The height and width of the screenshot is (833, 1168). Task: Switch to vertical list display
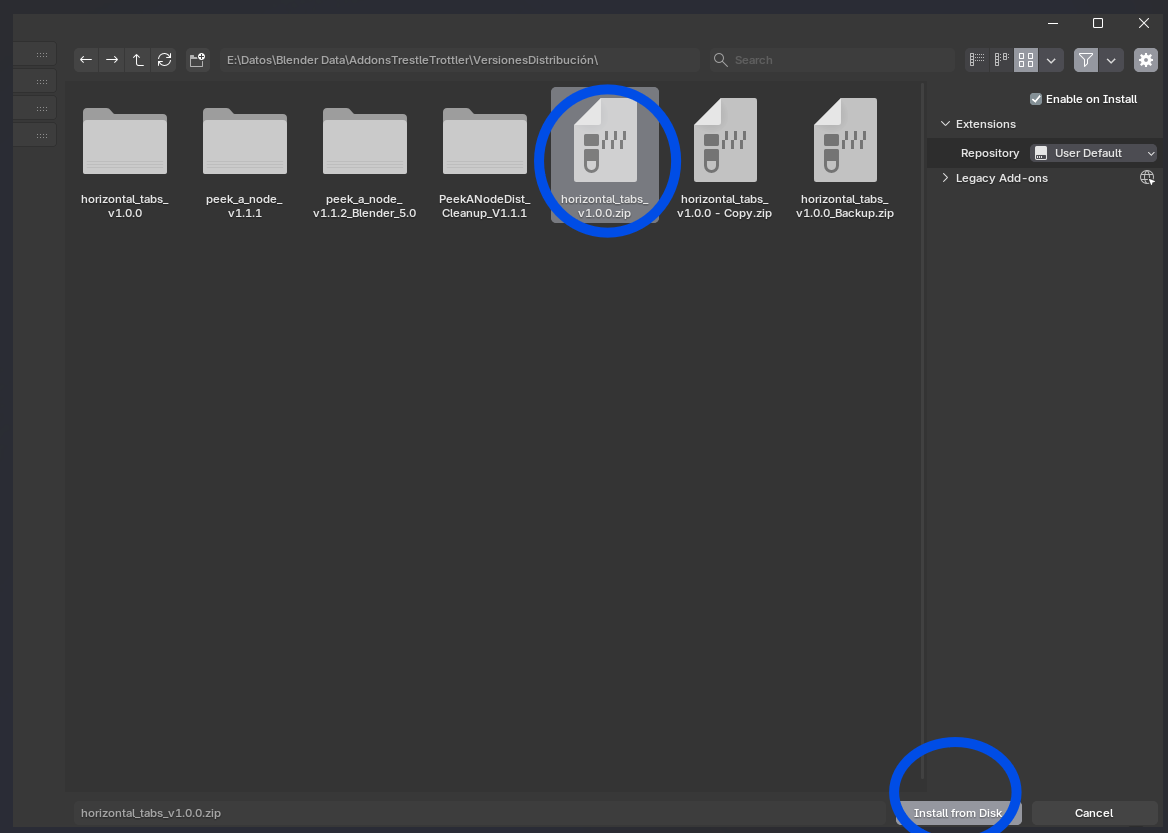[977, 60]
